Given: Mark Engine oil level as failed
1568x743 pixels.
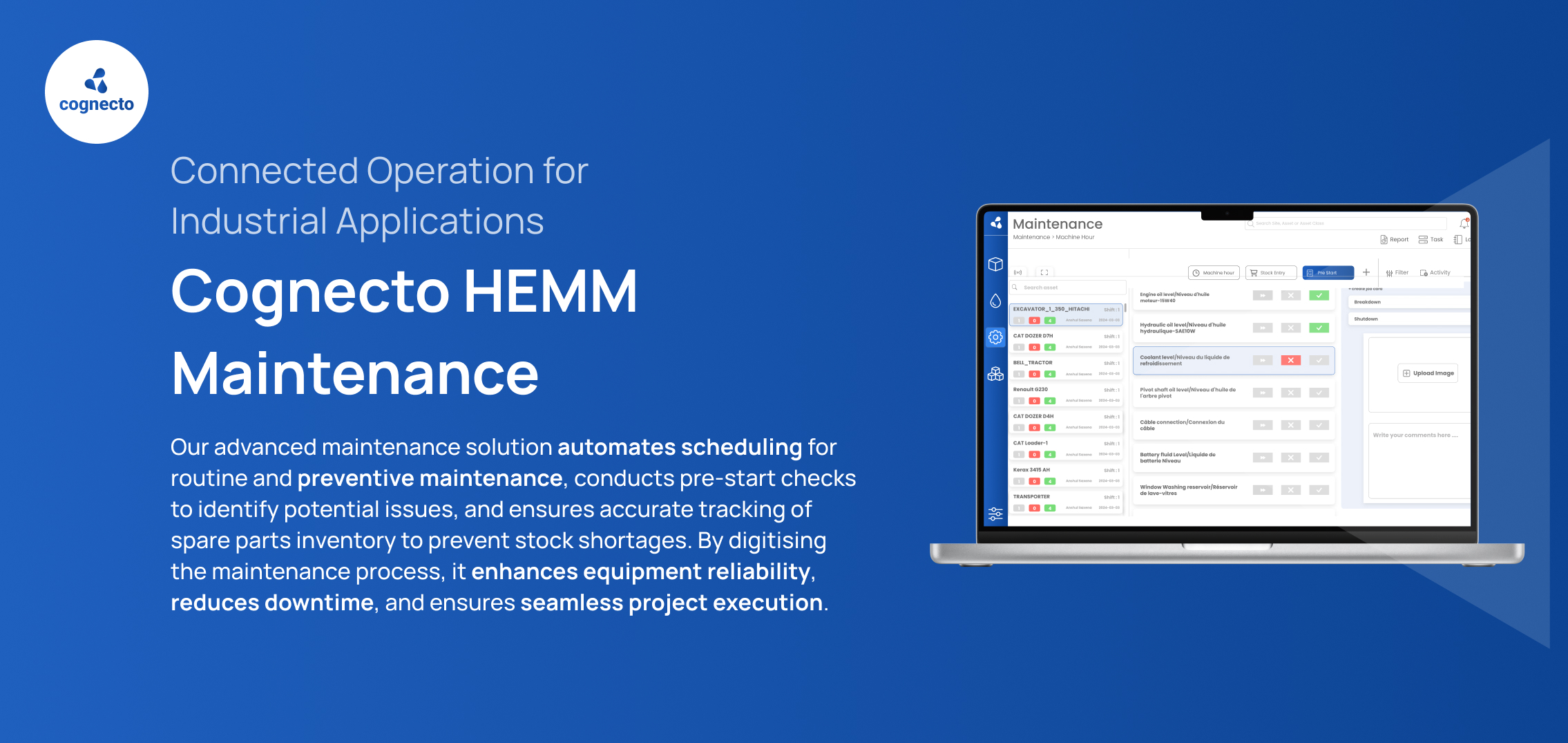Looking at the screenshot, I should click(x=1291, y=296).
